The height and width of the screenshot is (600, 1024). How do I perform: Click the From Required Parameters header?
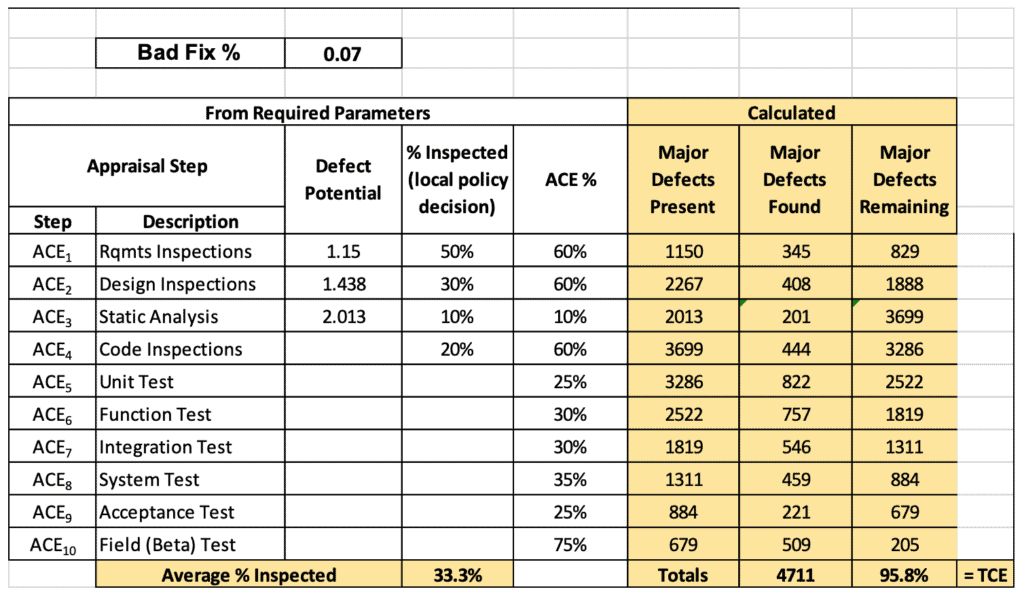pos(318,112)
